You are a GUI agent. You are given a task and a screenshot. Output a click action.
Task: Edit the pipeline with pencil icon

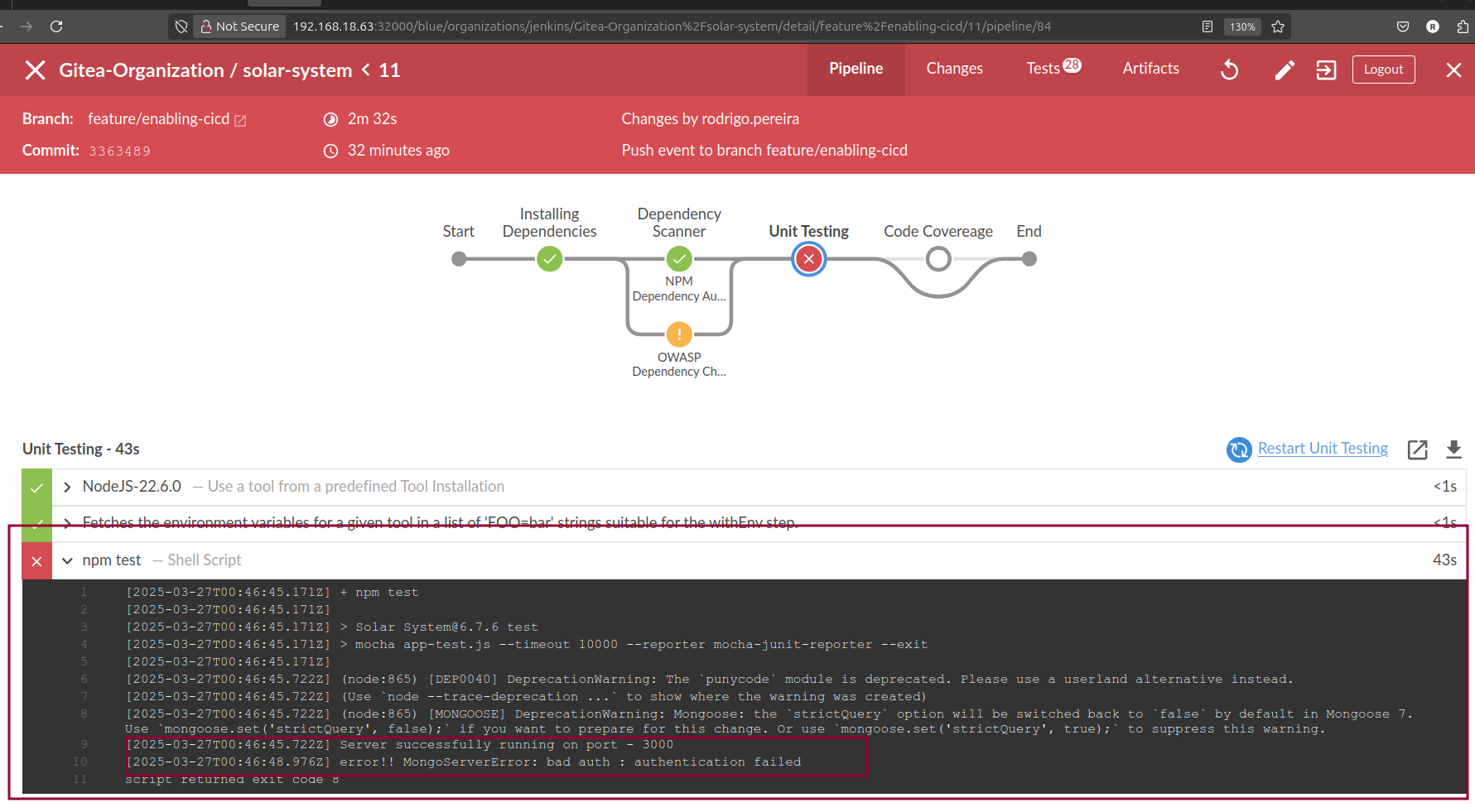click(x=1284, y=70)
